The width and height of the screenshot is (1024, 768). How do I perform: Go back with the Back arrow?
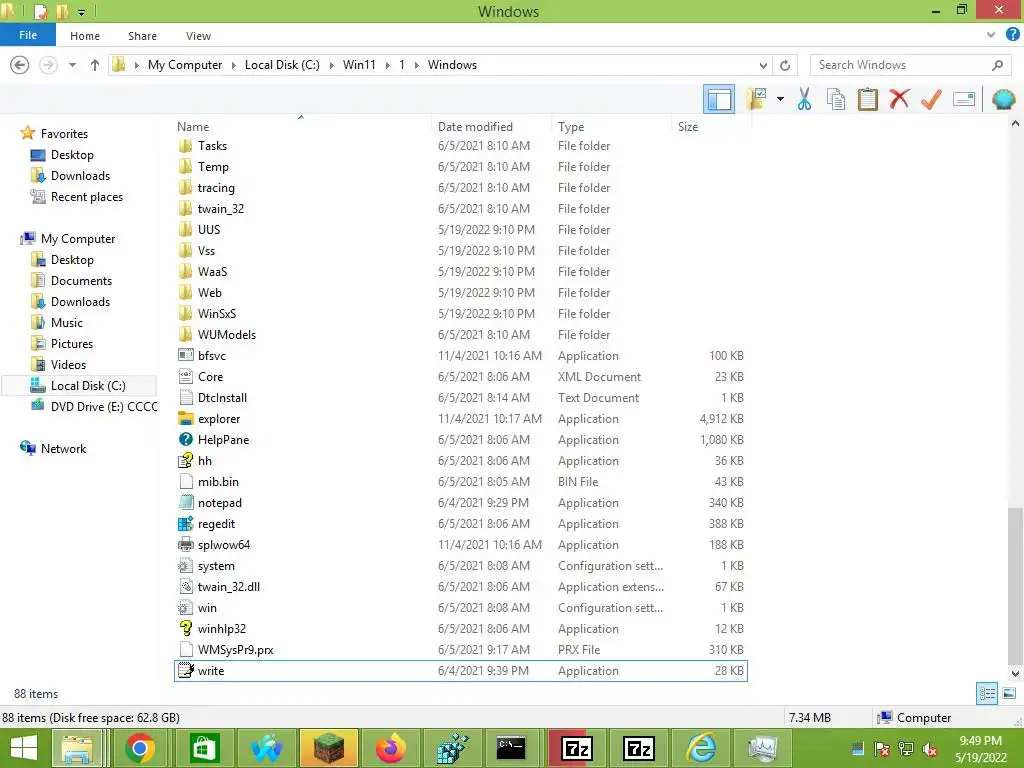20,65
